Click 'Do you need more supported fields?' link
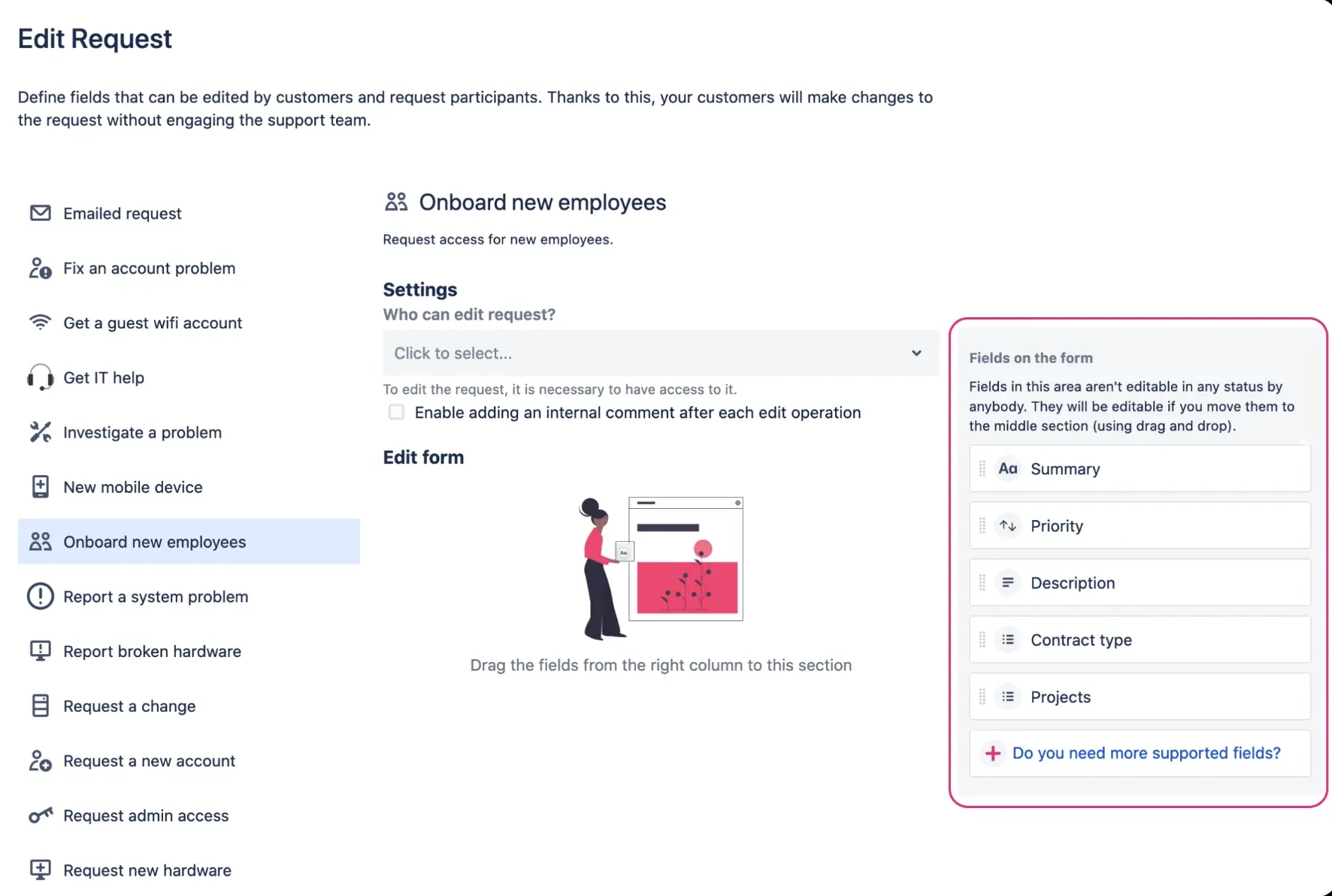Image resolution: width=1332 pixels, height=896 pixels. (1146, 753)
